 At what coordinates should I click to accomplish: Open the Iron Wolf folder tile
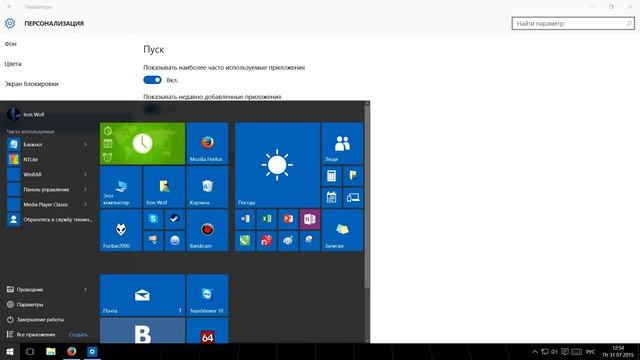click(x=164, y=187)
